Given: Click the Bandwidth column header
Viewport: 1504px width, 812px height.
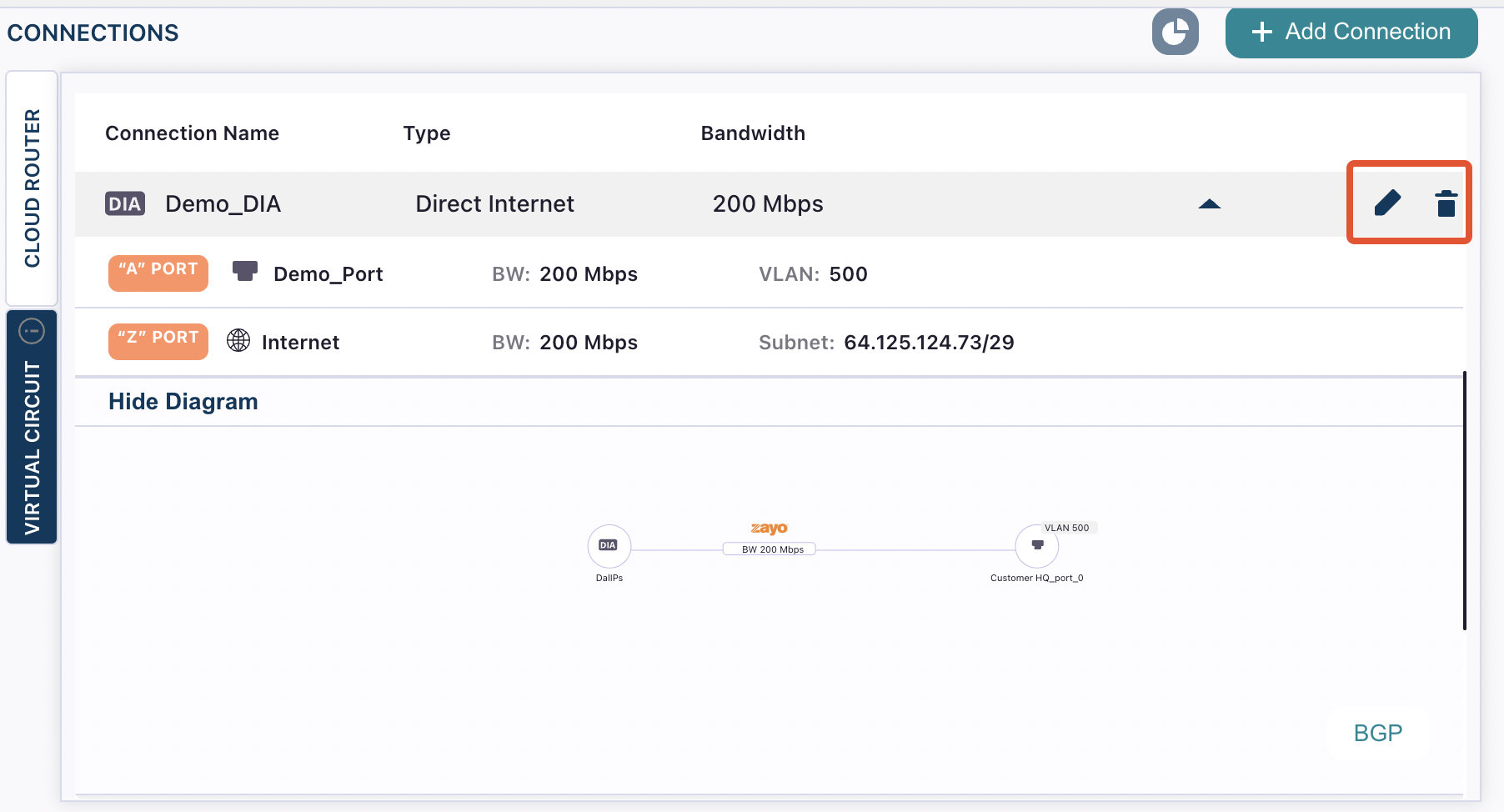Looking at the screenshot, I should tap(753, 133).
